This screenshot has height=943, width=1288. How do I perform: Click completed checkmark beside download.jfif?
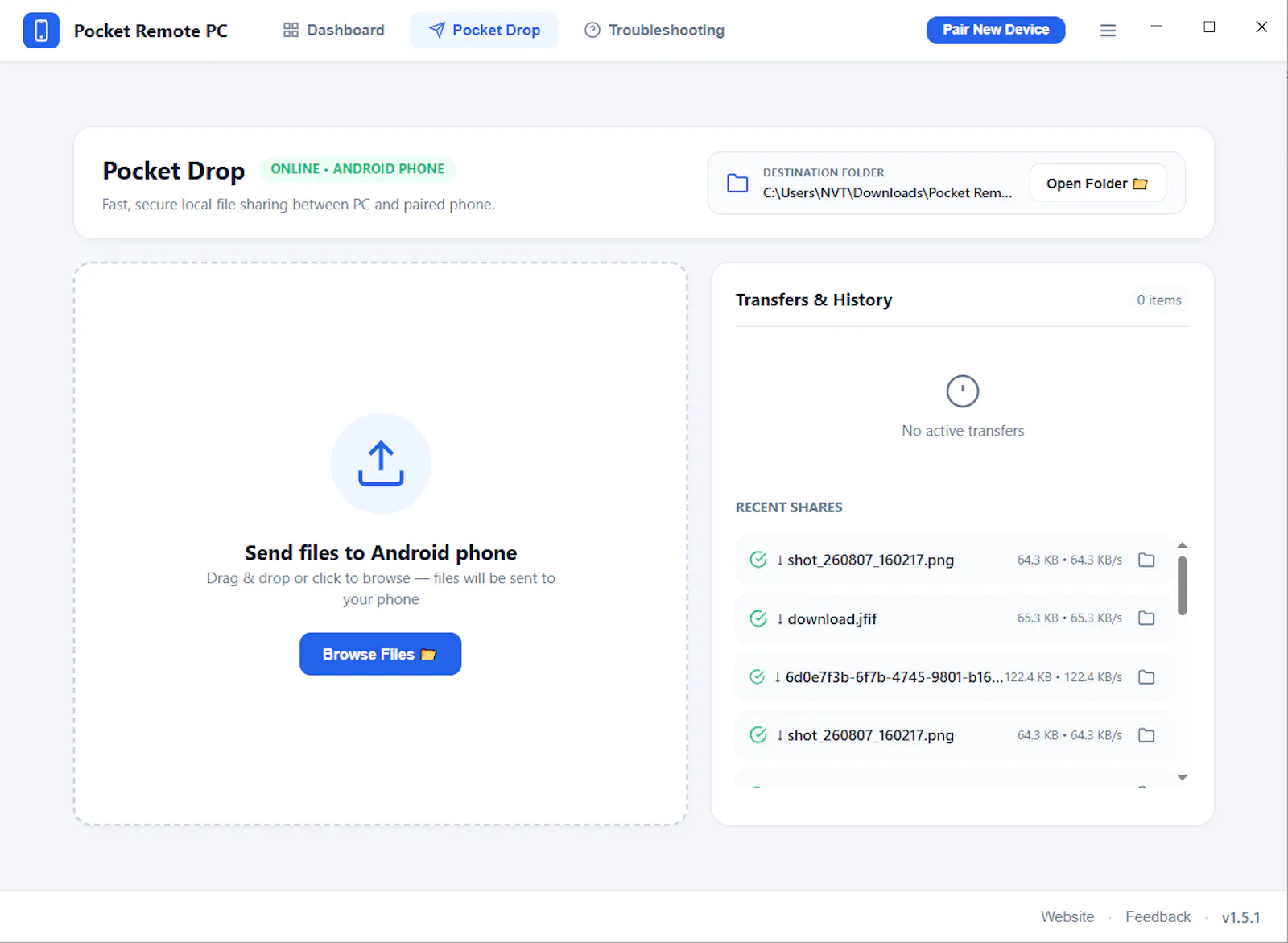[758, 618]
